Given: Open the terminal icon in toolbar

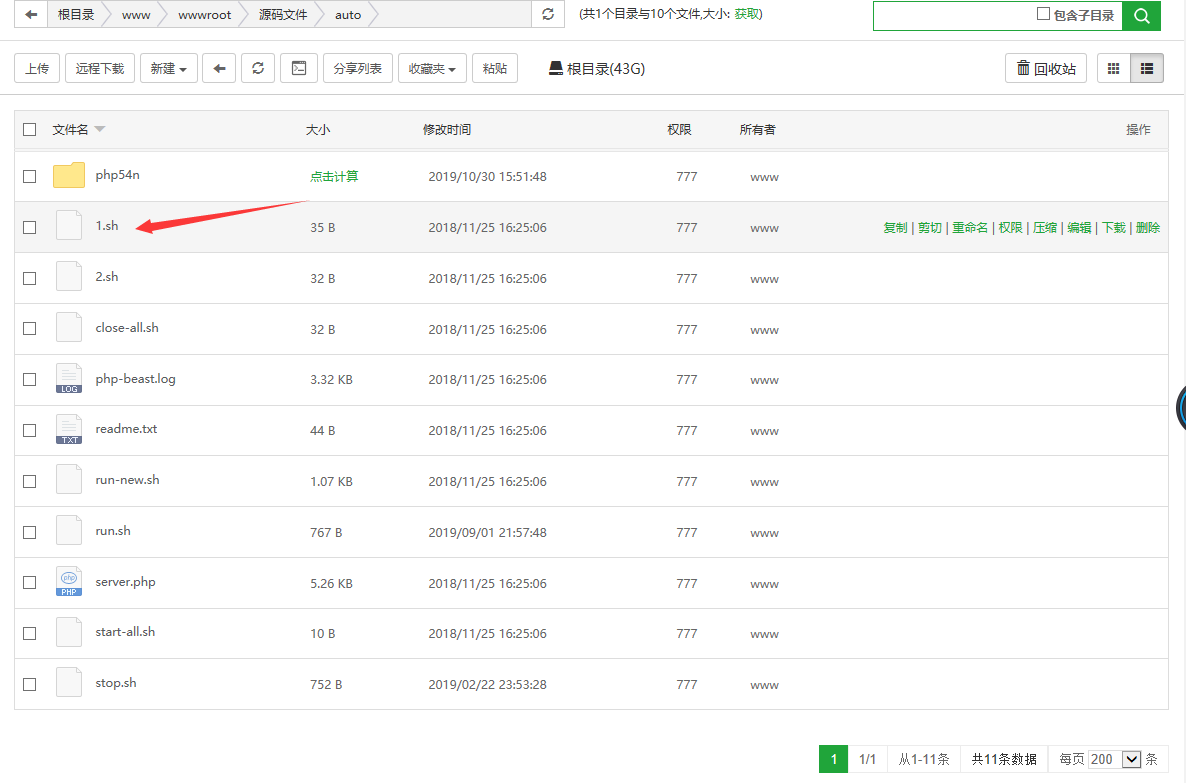Looking at the screenshot, I should click(298, 68).
